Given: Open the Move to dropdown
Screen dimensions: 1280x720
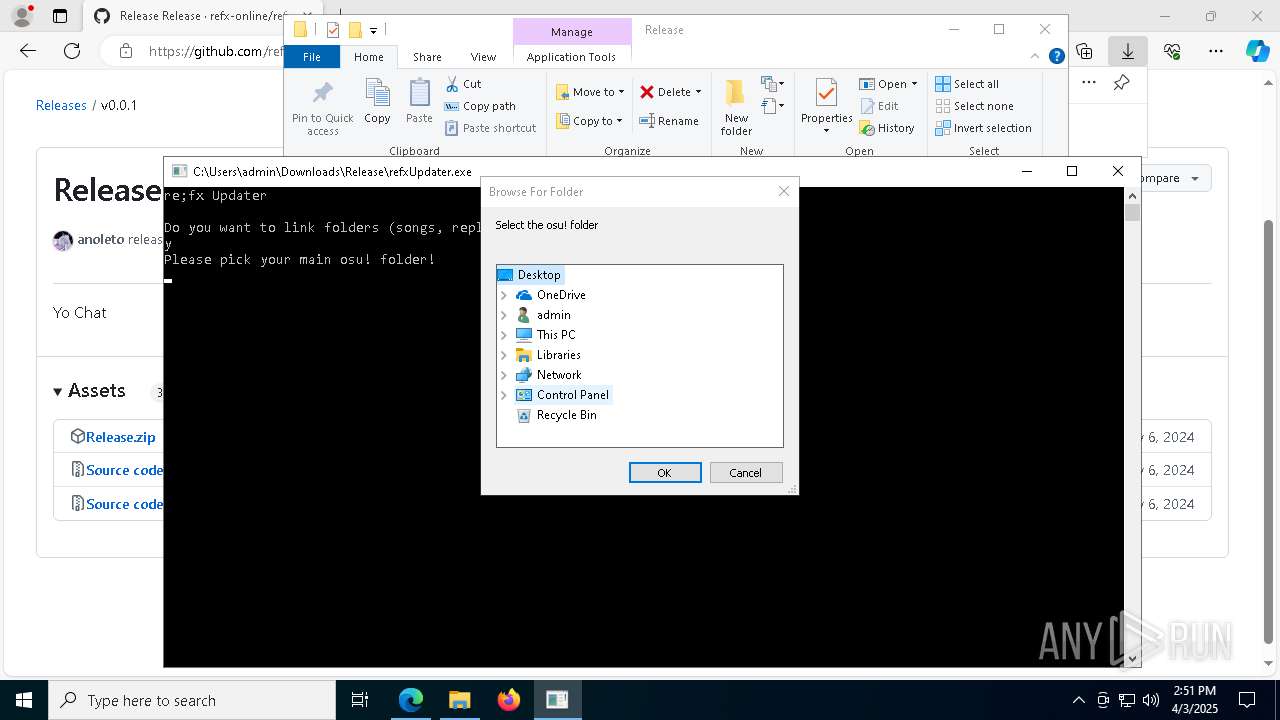Looking at the screenshot, I should (x=590, y=92).
